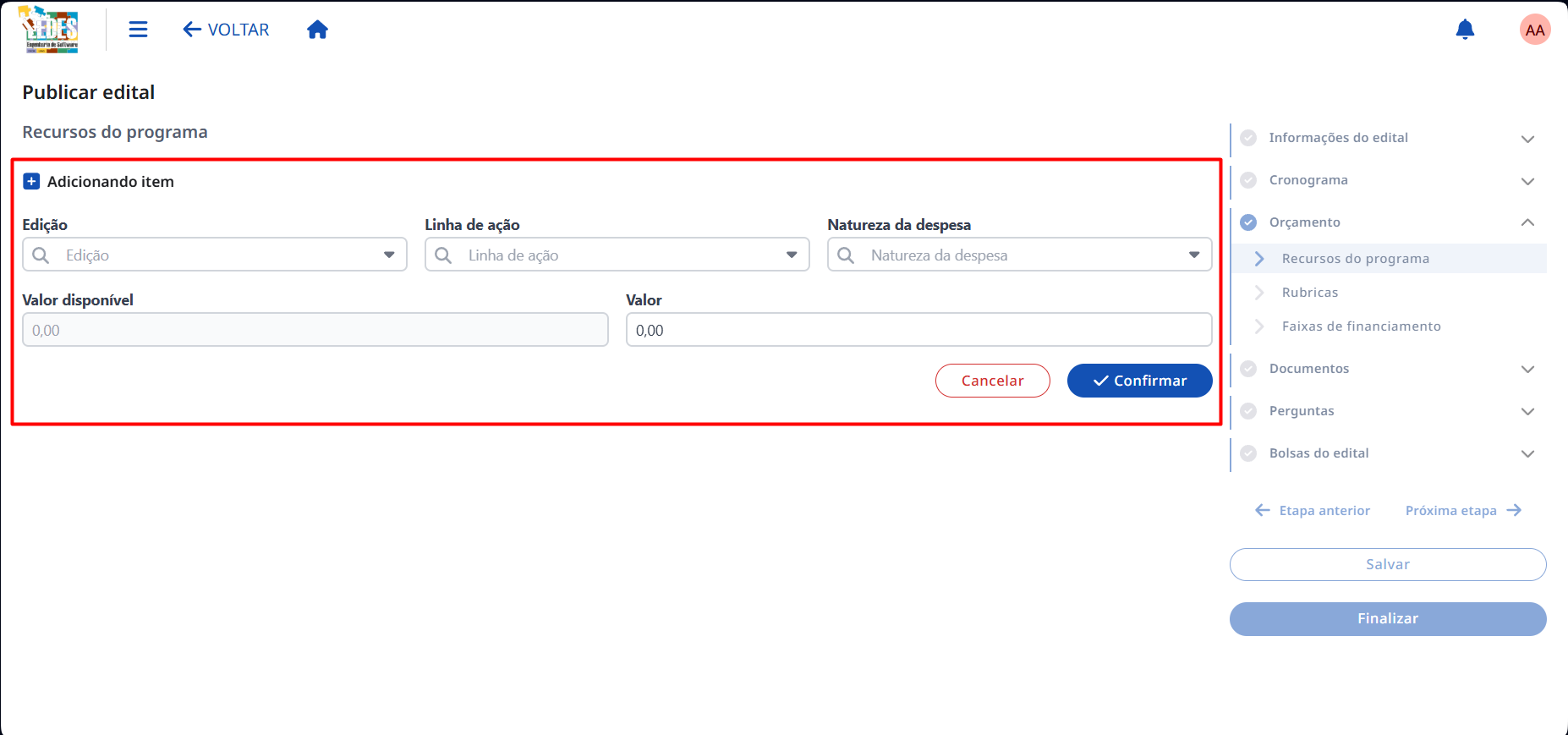Select Recursos do programa step

(x=1390, y=259)
